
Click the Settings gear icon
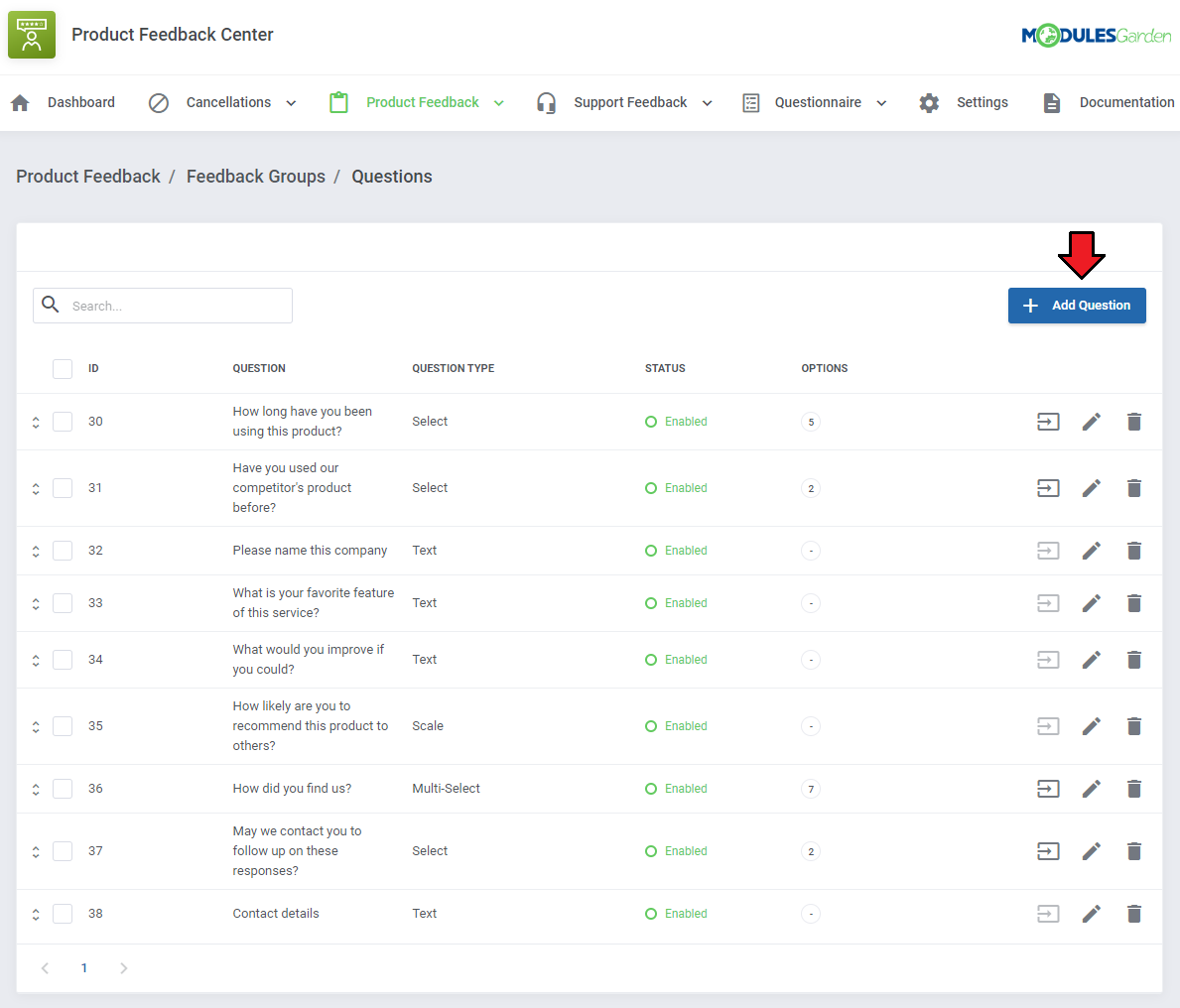point(929,103)
